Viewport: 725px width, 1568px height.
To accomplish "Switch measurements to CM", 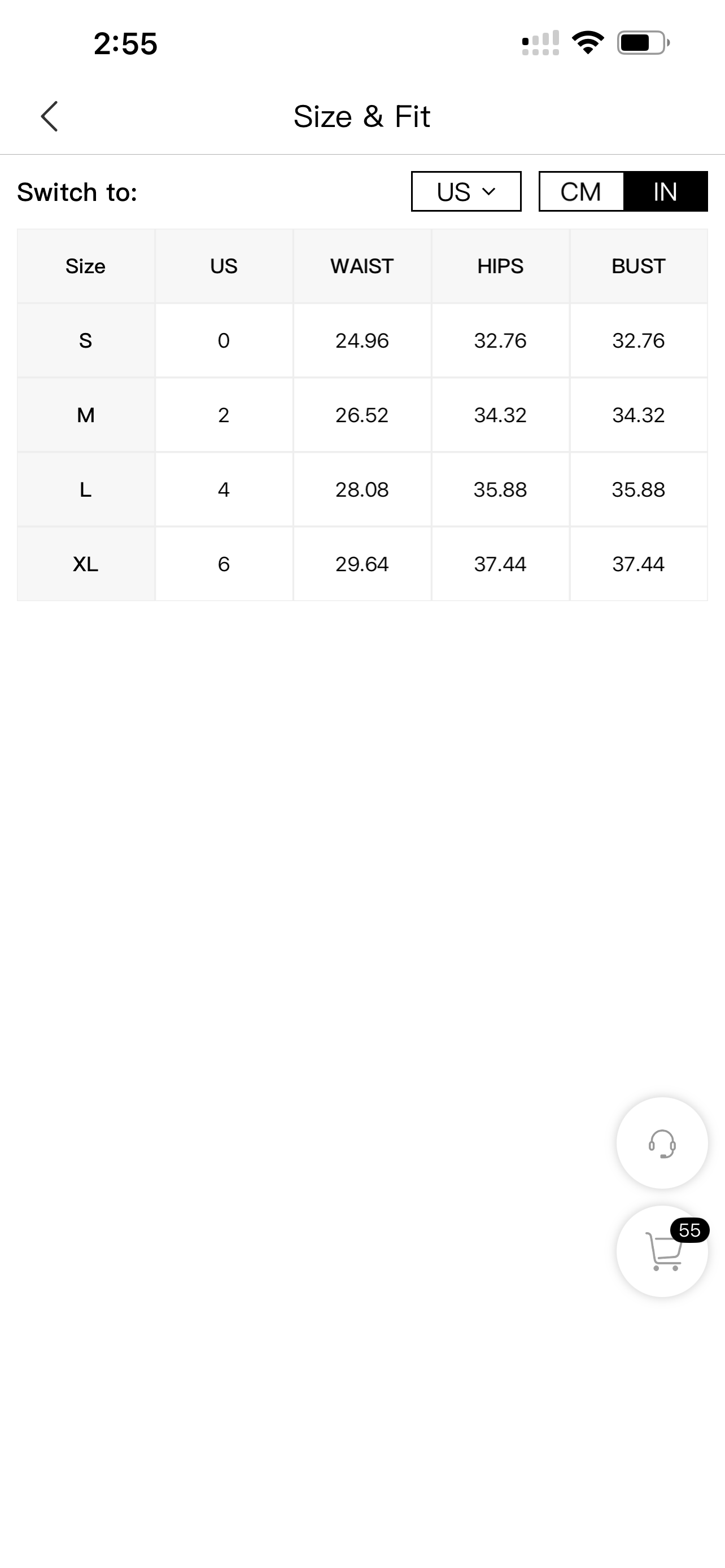I will pyautogui.click(x=582, y=192).
